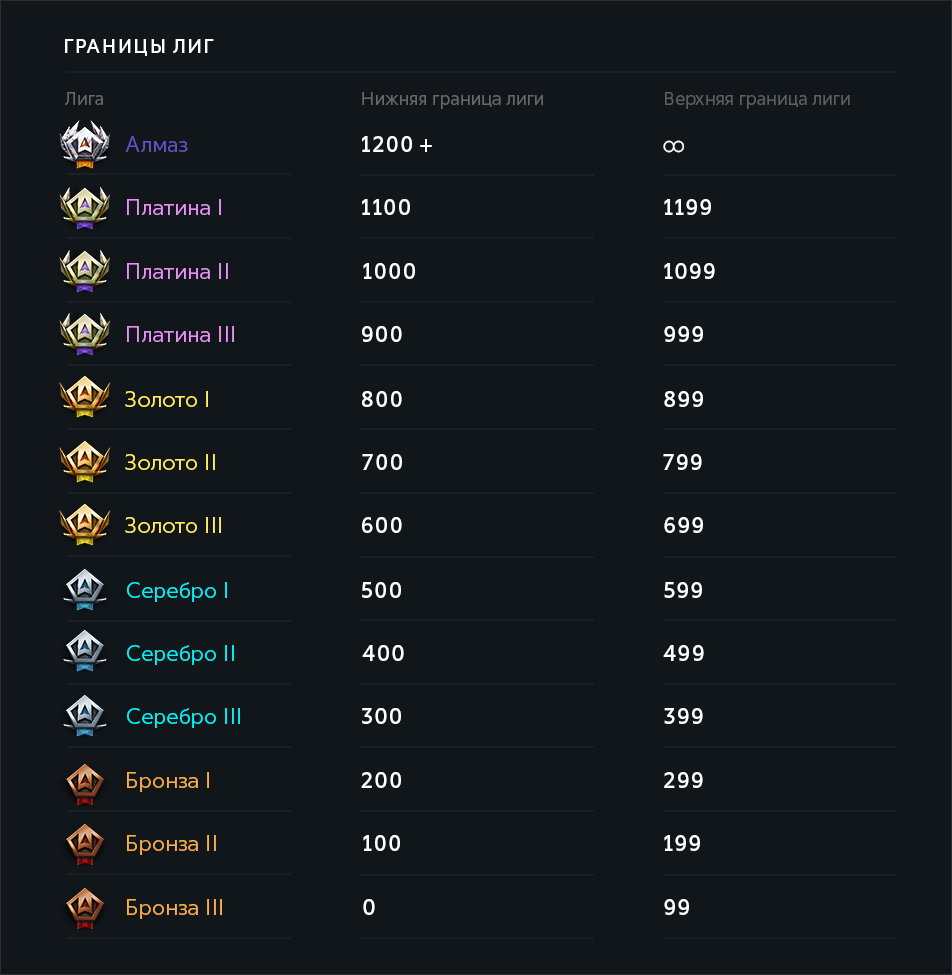Select the Серебро II league name
The width and height of the screenshot is (952, 975).
(x=181, y=654)
